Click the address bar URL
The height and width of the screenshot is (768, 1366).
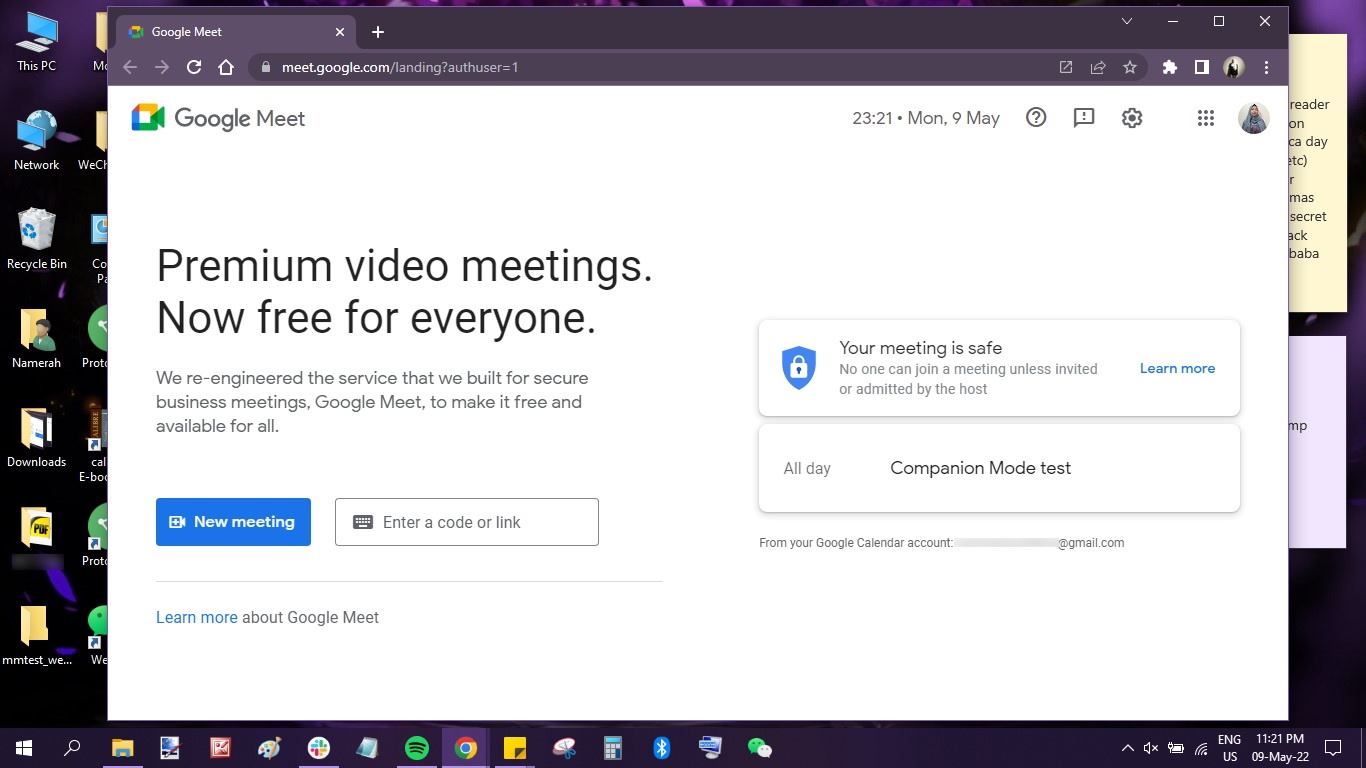(400, 67)
